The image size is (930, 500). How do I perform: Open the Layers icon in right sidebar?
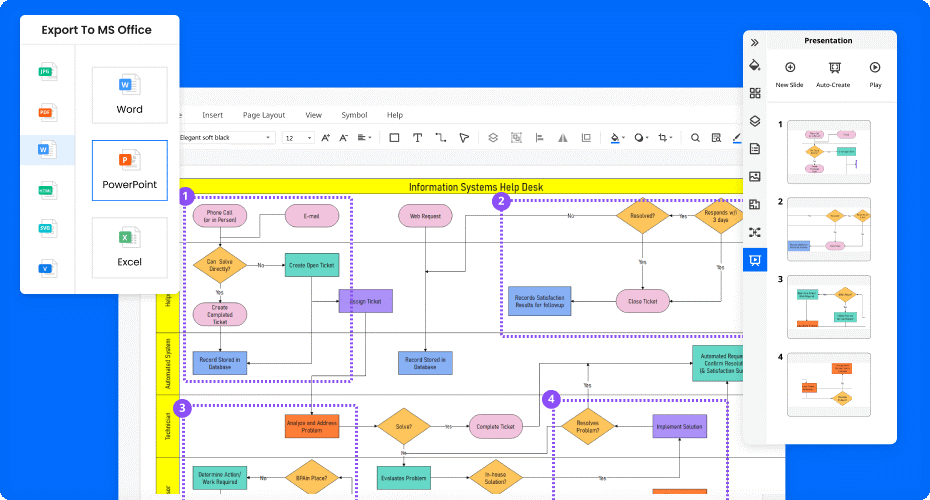[x=755, y=121]
